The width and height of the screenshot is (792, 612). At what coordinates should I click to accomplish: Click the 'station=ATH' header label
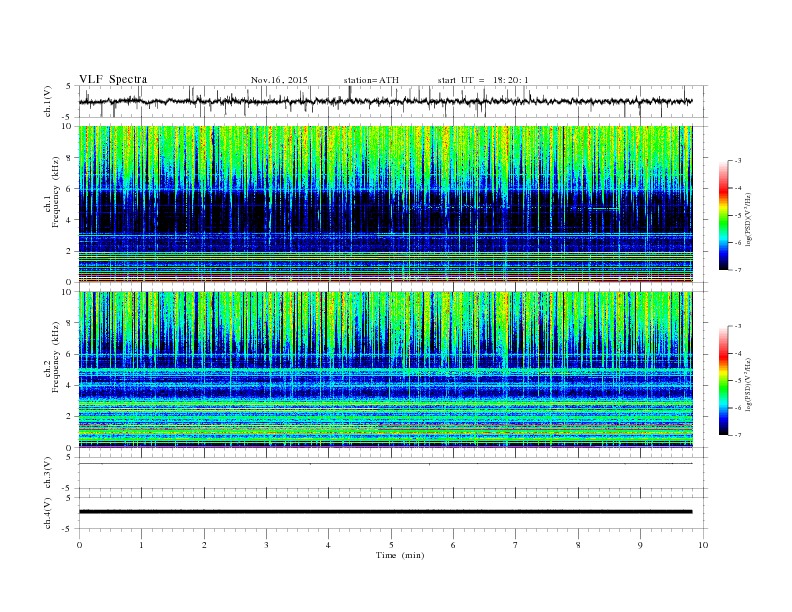pyautogui.click(x=371, y=80)
